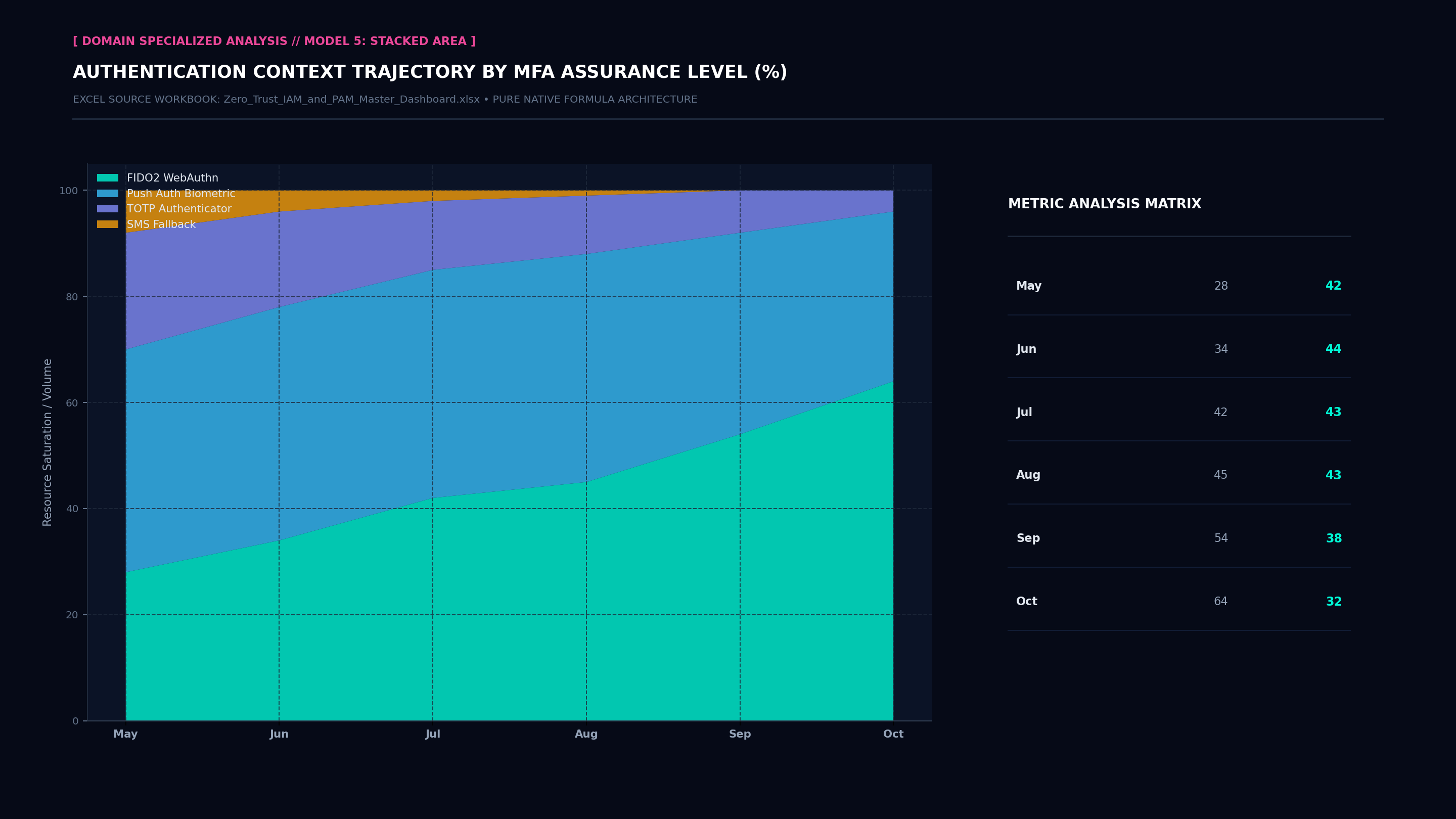Click highlighted 43 in the Jul row
This screenshot has width=1456, height=819.
tap(1333, 412)
